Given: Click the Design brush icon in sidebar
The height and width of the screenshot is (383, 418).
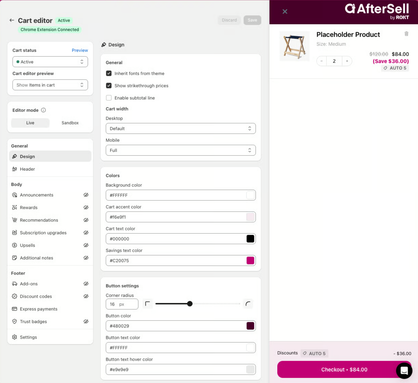Looking at the screenshot, I should pos(14,156).
